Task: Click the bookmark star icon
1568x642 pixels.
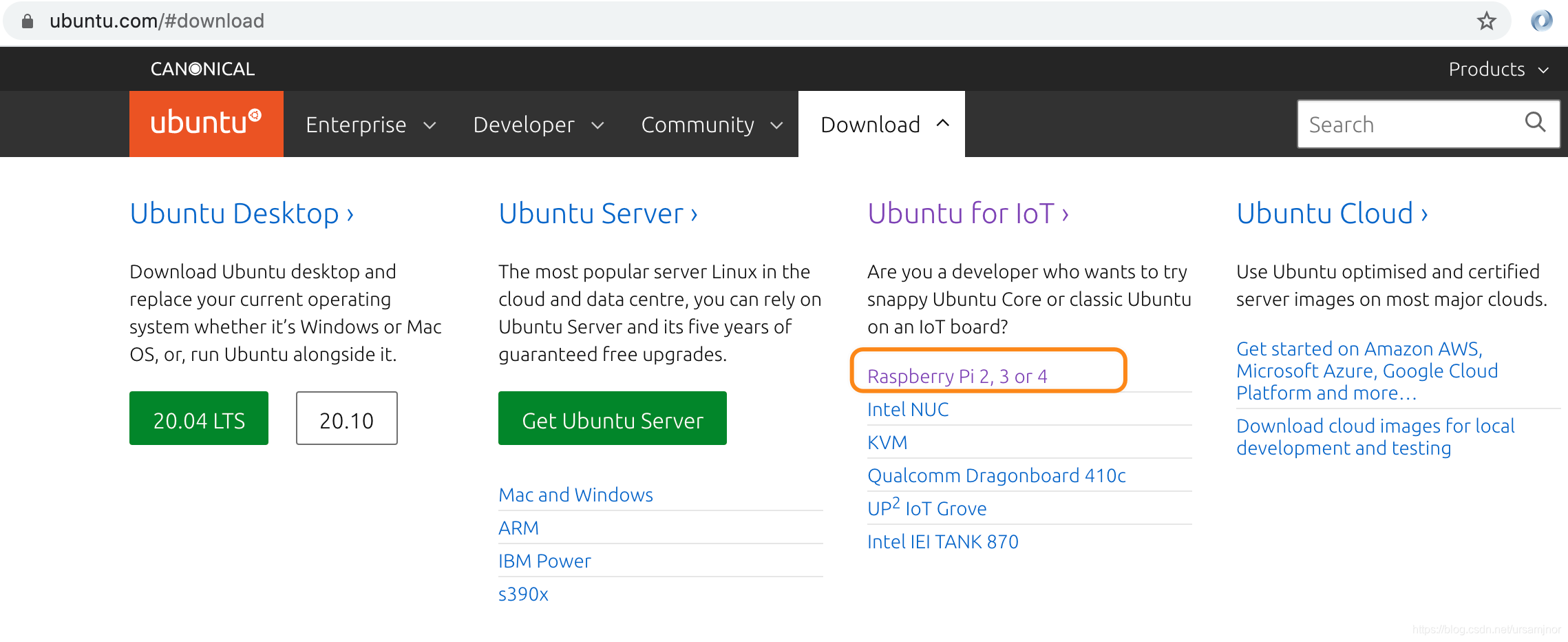Action: pyautogui.click(x=1487, y=21)
